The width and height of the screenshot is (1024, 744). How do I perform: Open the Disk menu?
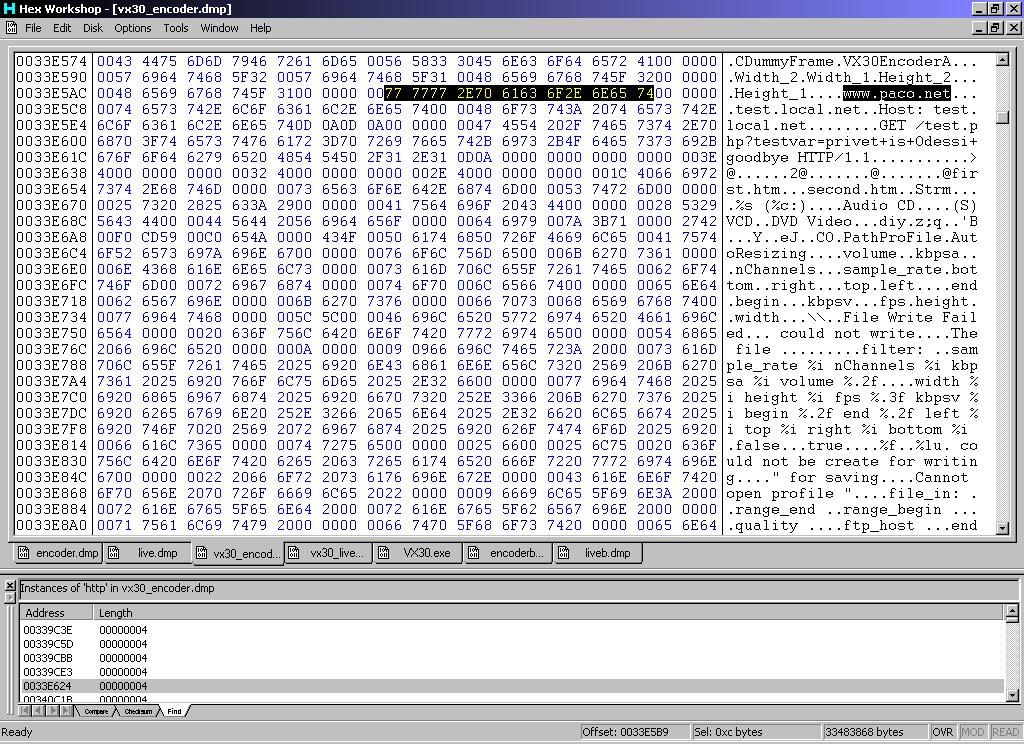tap(93, 28)
